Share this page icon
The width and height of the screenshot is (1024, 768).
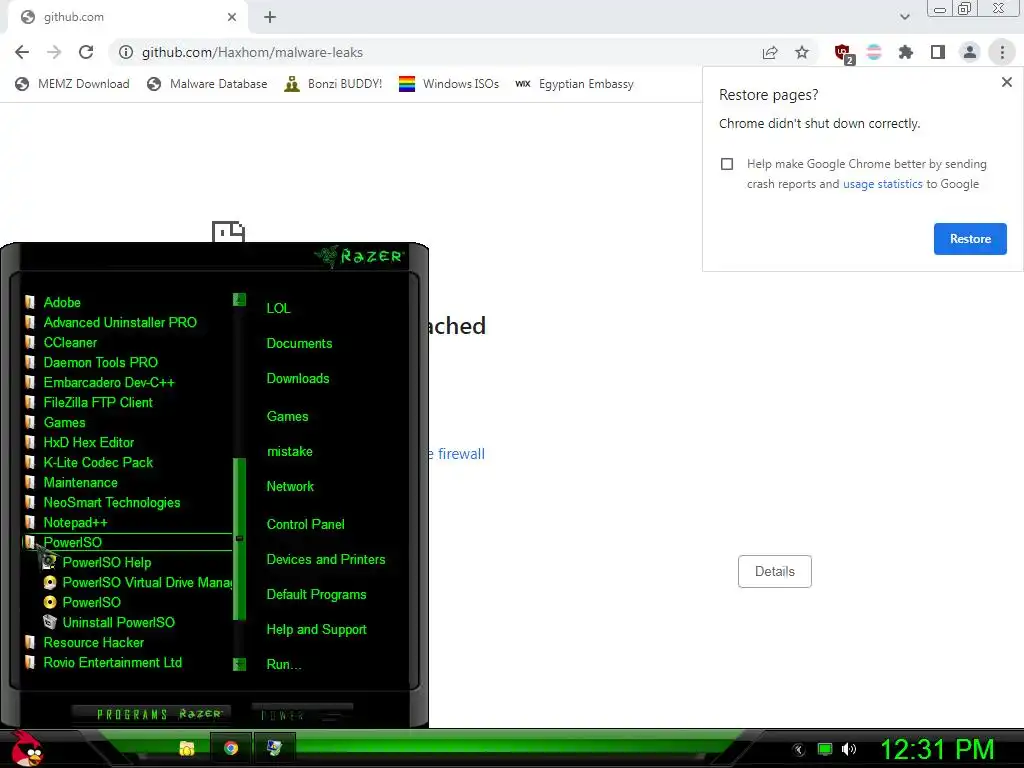[x=770, y=52]
